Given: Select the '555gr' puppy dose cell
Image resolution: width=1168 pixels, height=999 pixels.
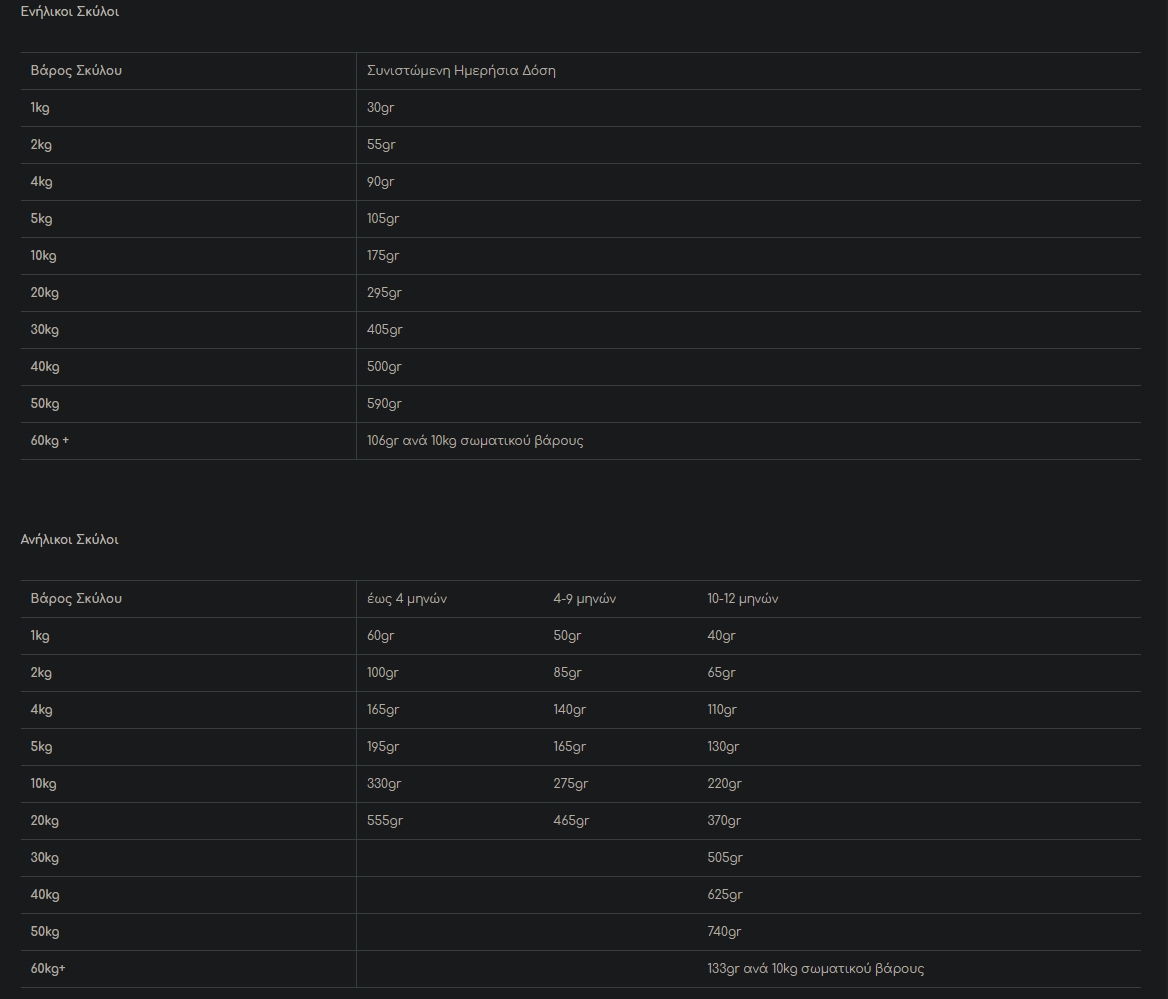Looking at the screenshot, I should tap(384, 821).
